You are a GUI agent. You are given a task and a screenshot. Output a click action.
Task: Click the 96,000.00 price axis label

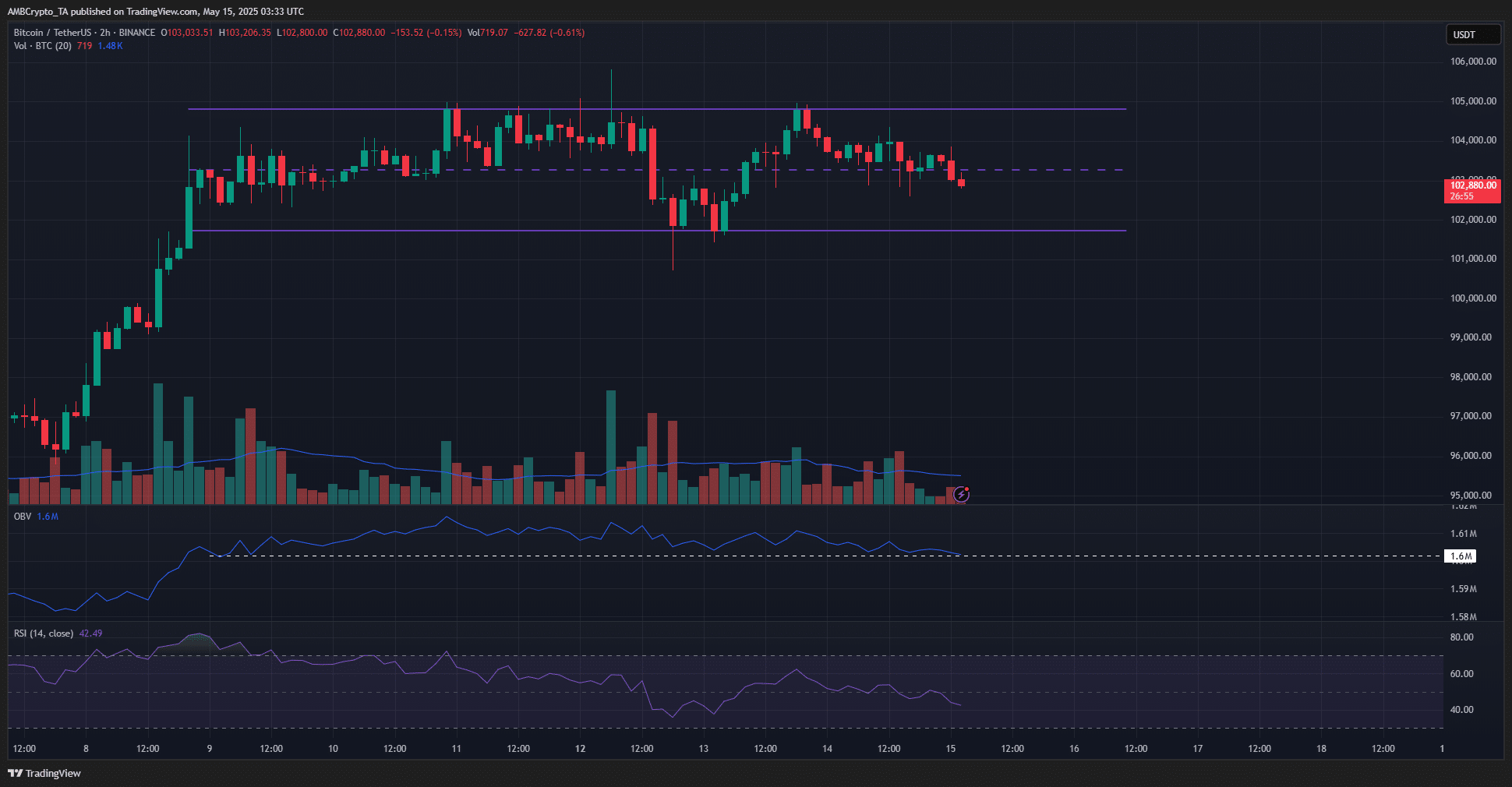point(1471,456)
